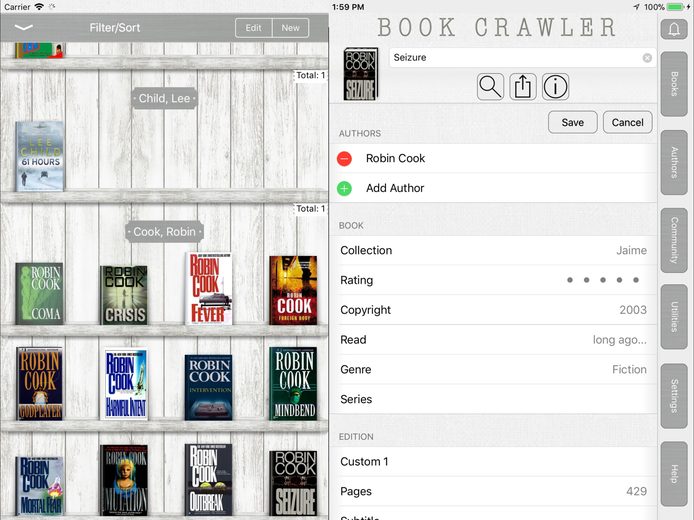The width and height of the screenshot is (694, 520).
Task: Open the Help side tab
Action: point(674,474)
